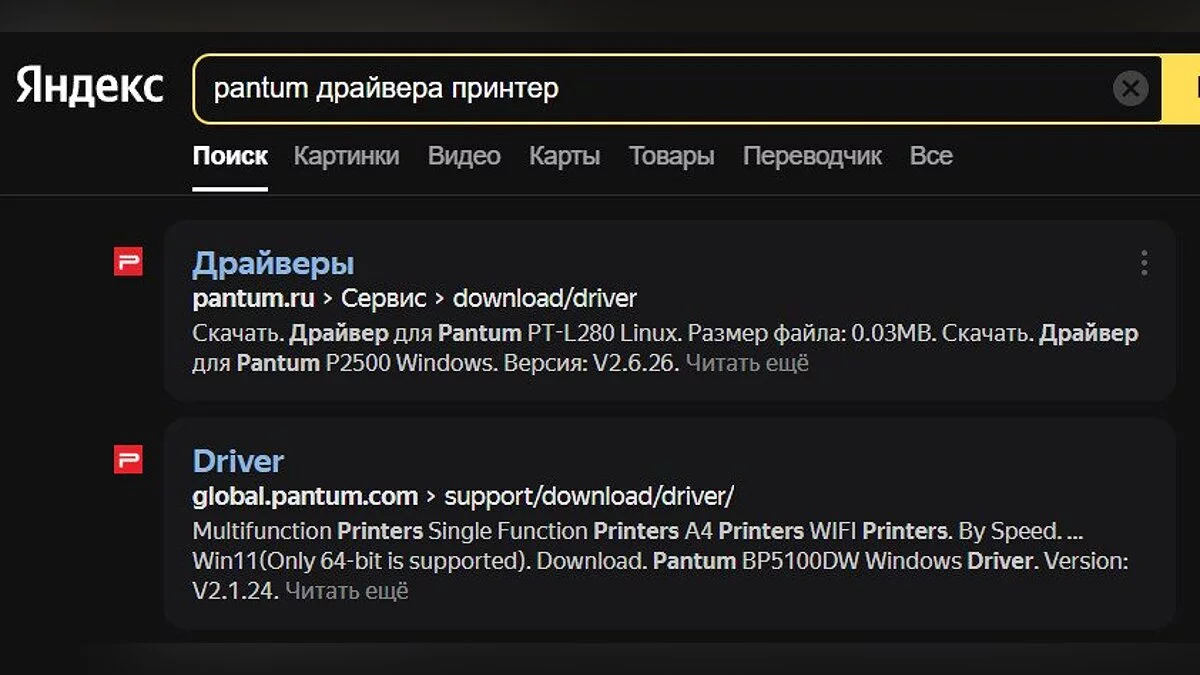Clear the search query with X button
This screenshot has width=1200, height=675.
[x=1130, y=89]
